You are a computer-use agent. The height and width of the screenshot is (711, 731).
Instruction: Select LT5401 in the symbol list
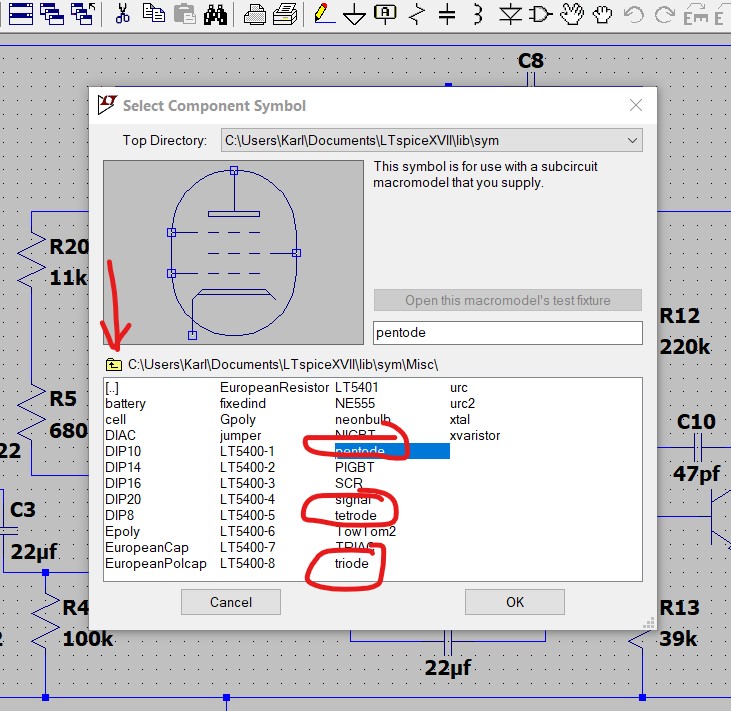click(x=357, y=387)
